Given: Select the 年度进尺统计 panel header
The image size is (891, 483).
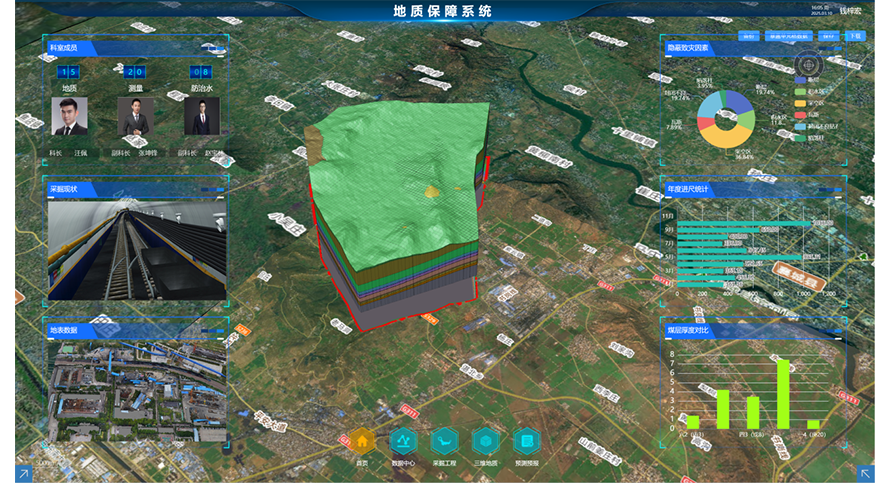Looking at the screenshot, I should 688,187.
